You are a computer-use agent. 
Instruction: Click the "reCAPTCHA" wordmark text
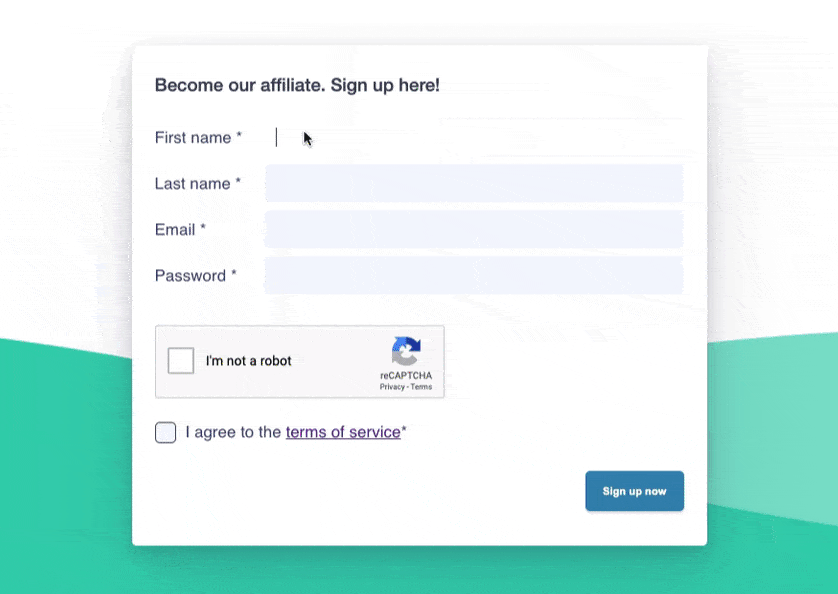406,374
